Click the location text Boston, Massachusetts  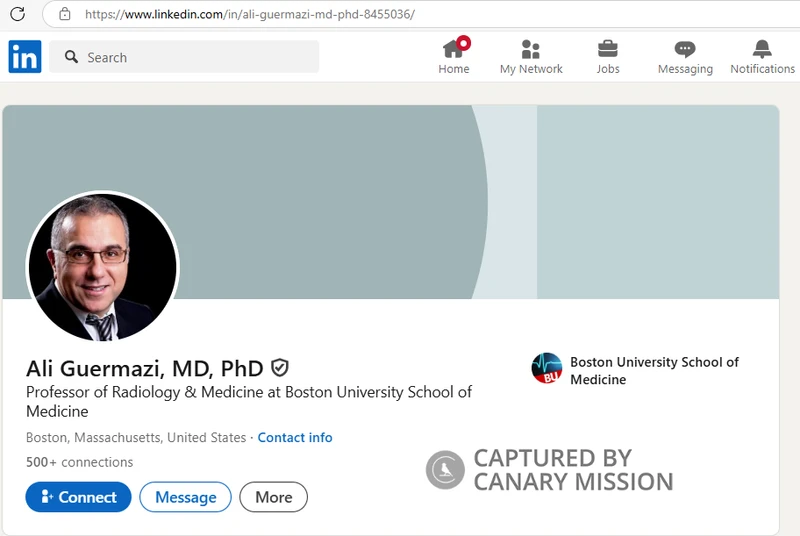[136, 438]
